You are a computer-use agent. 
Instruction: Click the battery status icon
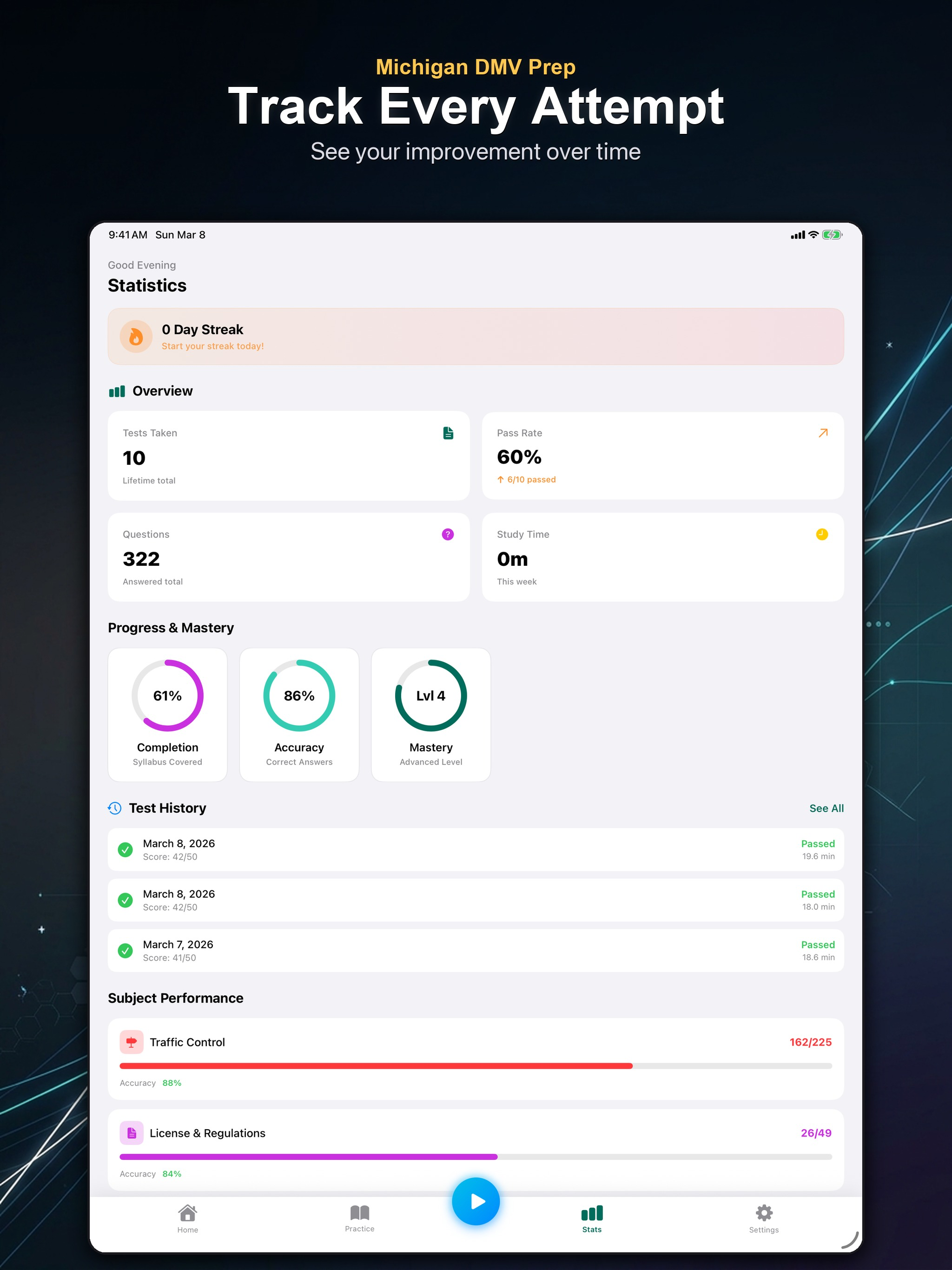832,235
